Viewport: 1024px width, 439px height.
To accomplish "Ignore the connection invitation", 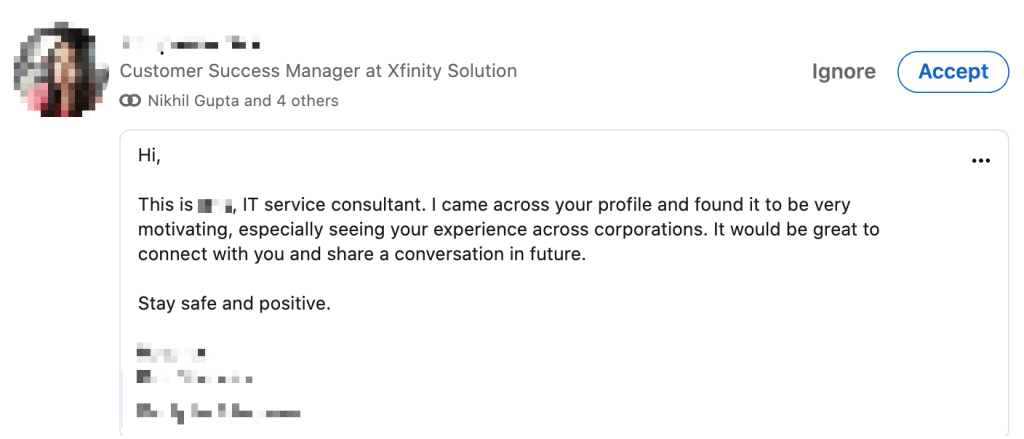I will [844, 72].
